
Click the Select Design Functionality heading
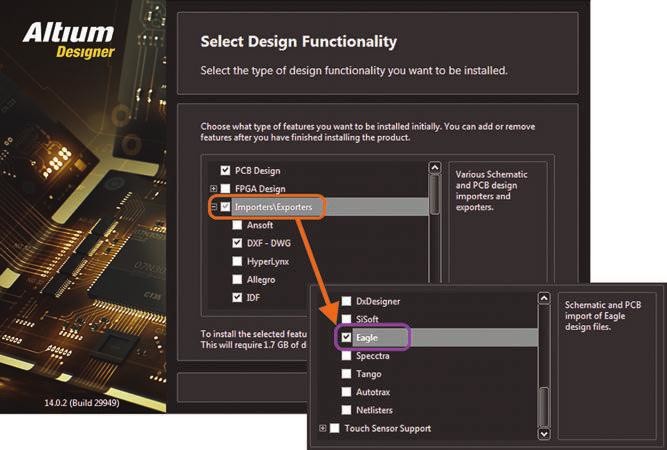(x=298, y=42)
